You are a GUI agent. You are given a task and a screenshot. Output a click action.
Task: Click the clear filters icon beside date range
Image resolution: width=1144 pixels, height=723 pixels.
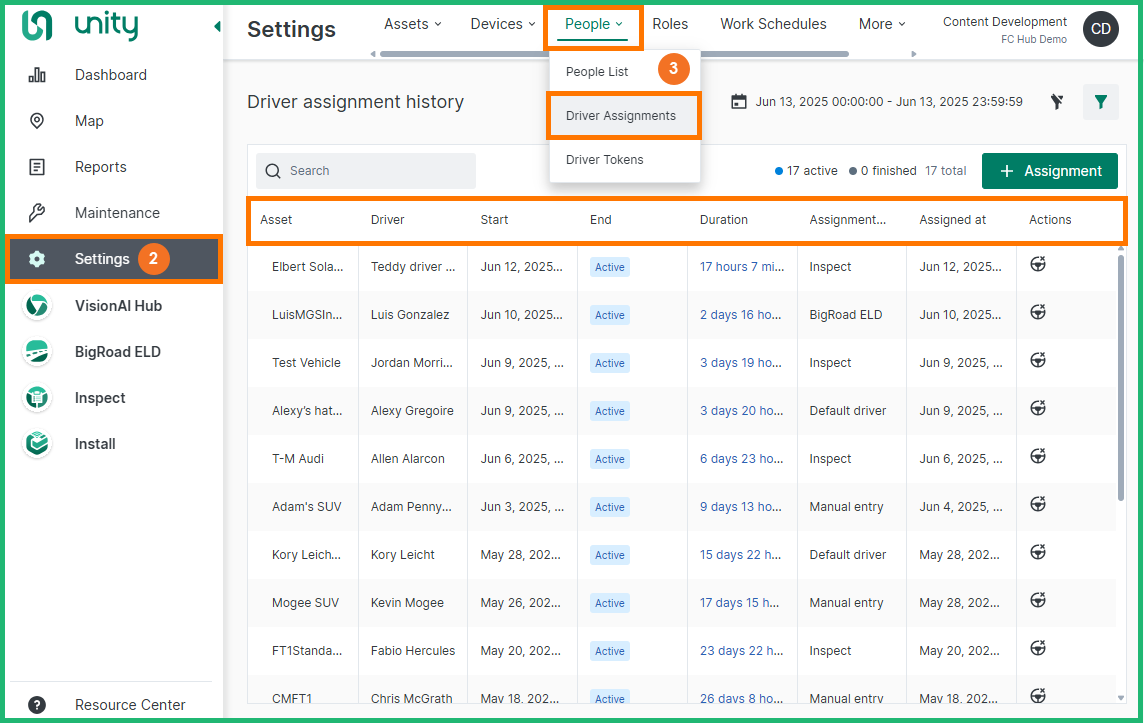coord(1057,102)
